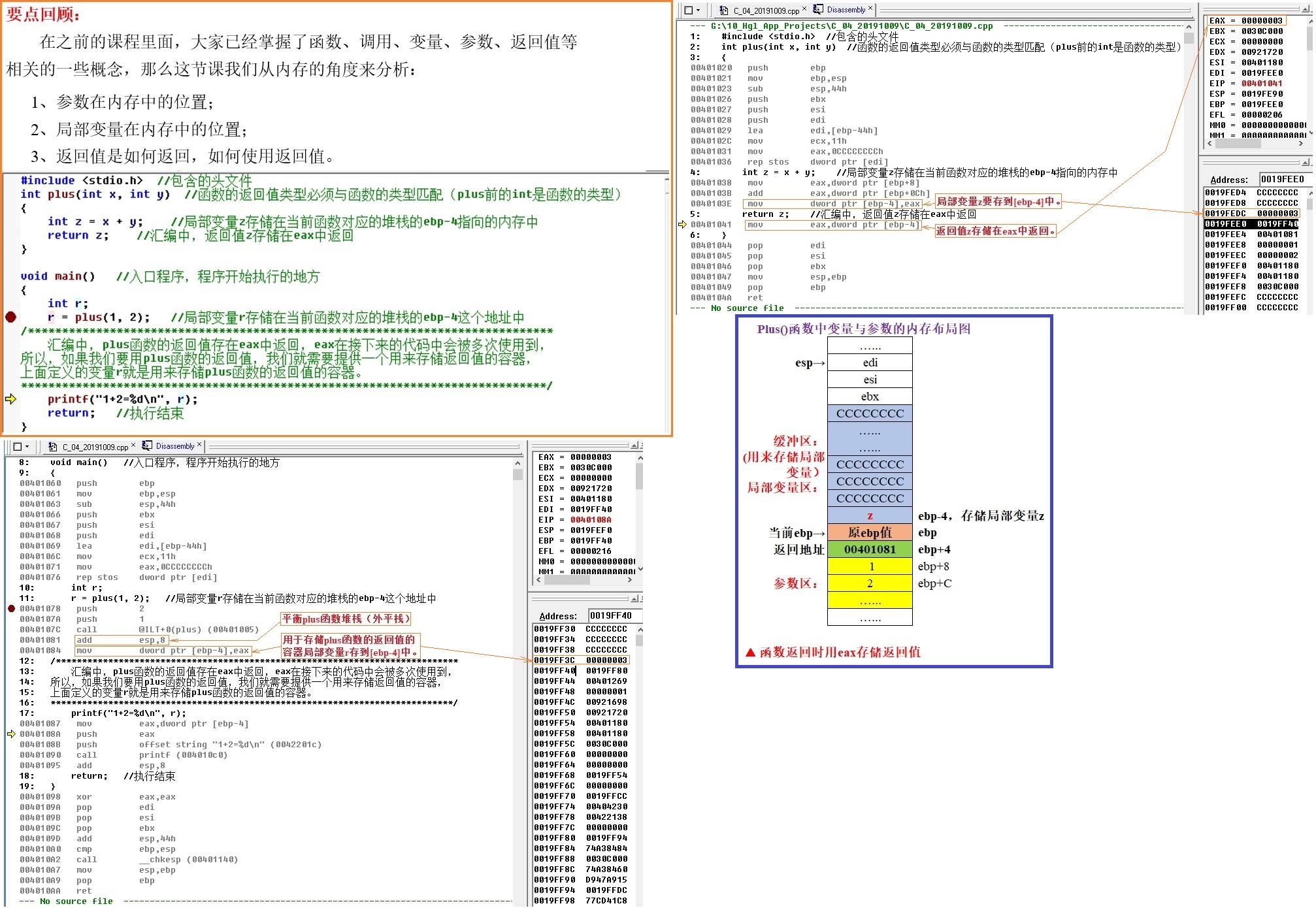Close C_04_20191009.cpp tab in plus() disassembly window
Image resolution: width=1316 pixels, height=908 pixels.
804,8
